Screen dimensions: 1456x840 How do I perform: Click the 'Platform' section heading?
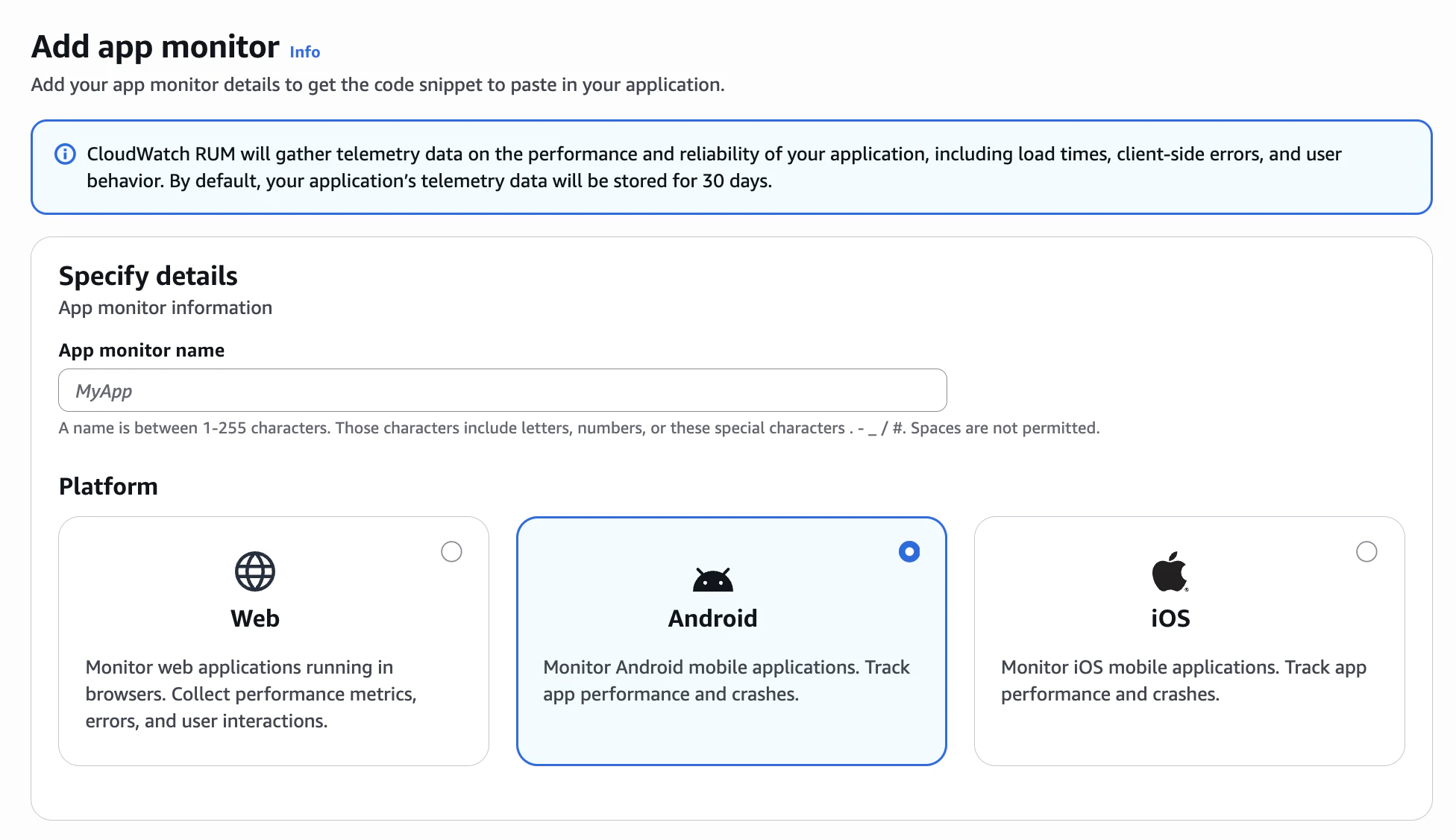(x=108, y=486)
